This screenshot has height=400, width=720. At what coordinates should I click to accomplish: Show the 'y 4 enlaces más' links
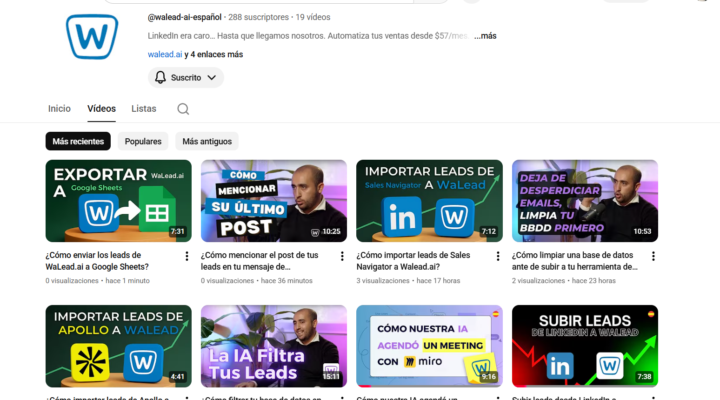214,54
